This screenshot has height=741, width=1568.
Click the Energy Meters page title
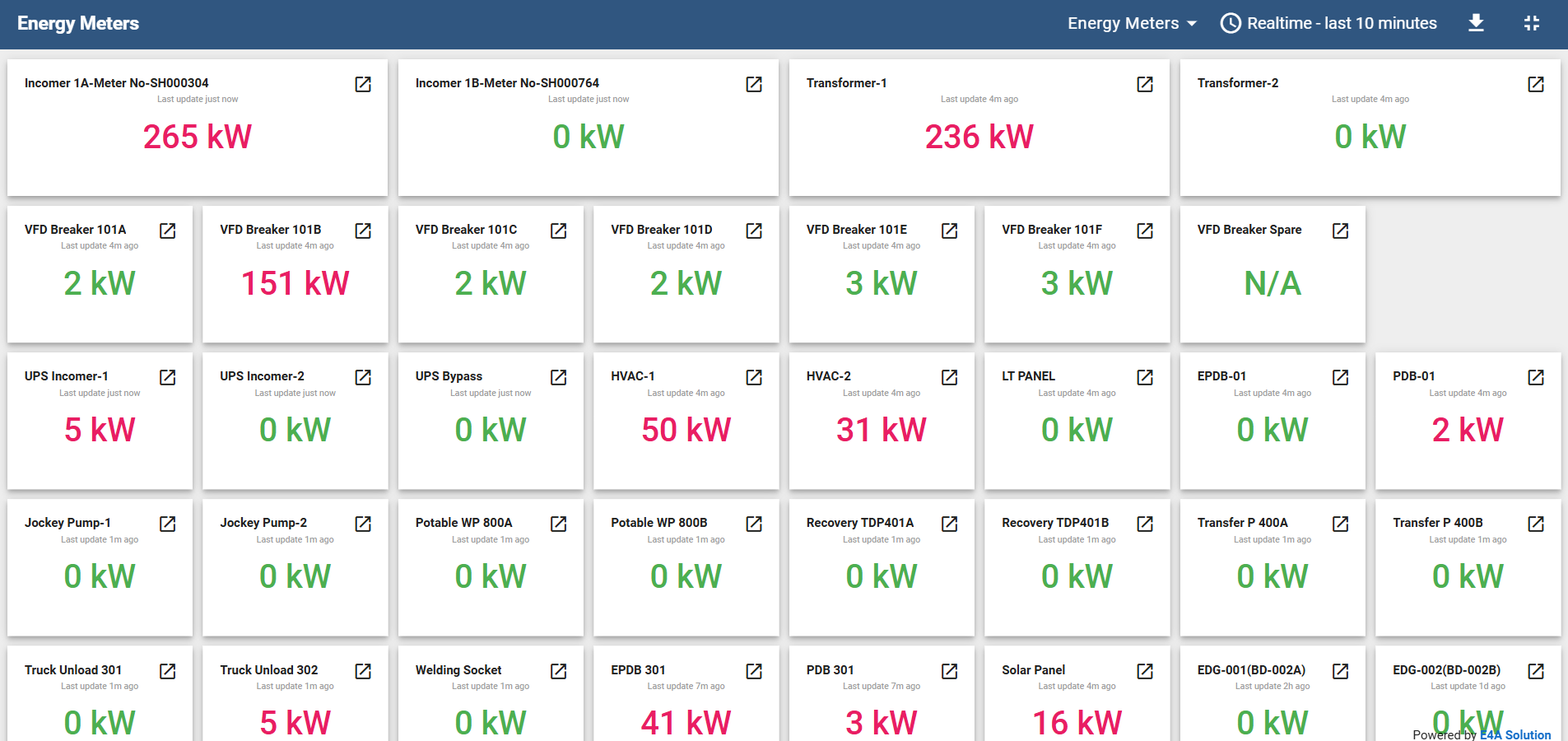click(x=78, y=23)
